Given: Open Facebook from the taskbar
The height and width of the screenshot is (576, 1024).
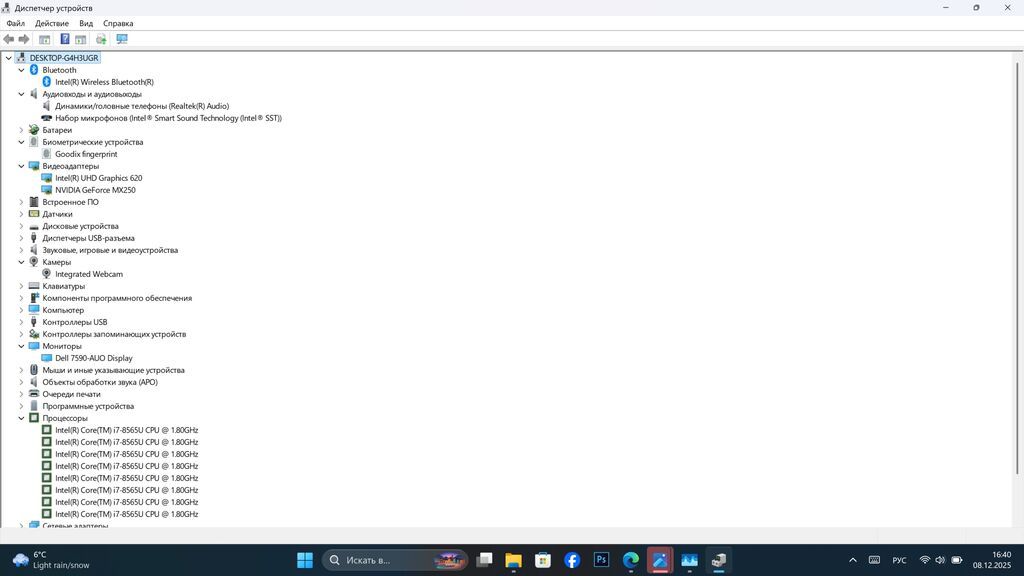Looking at the screenshot, I should 572,560.
